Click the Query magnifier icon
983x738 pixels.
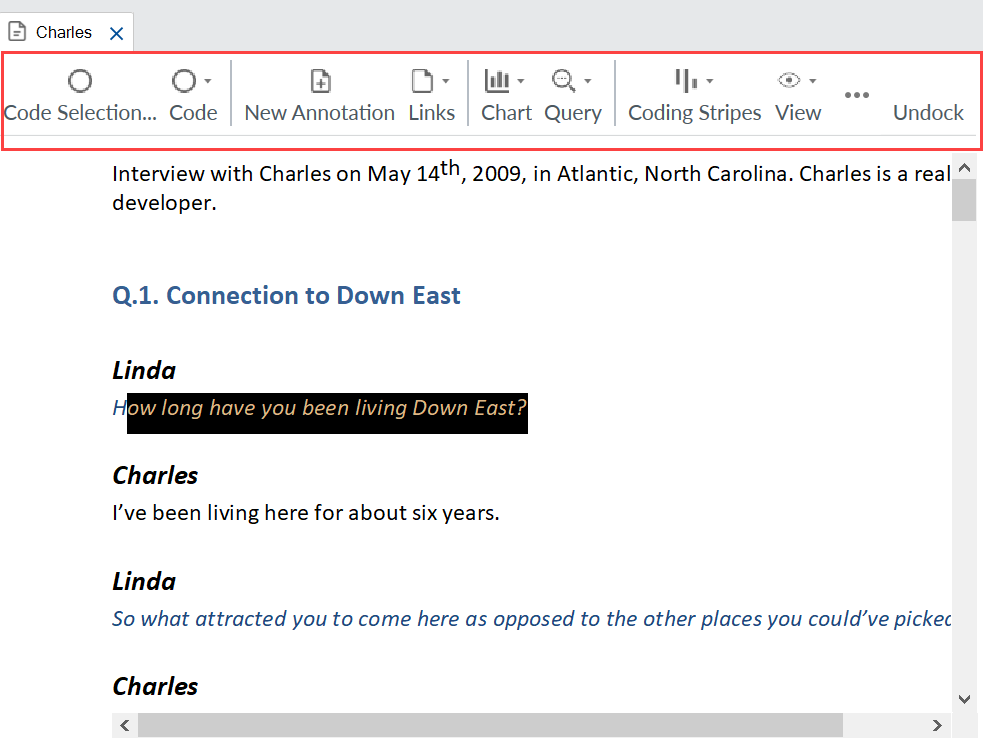click(564, 81)
